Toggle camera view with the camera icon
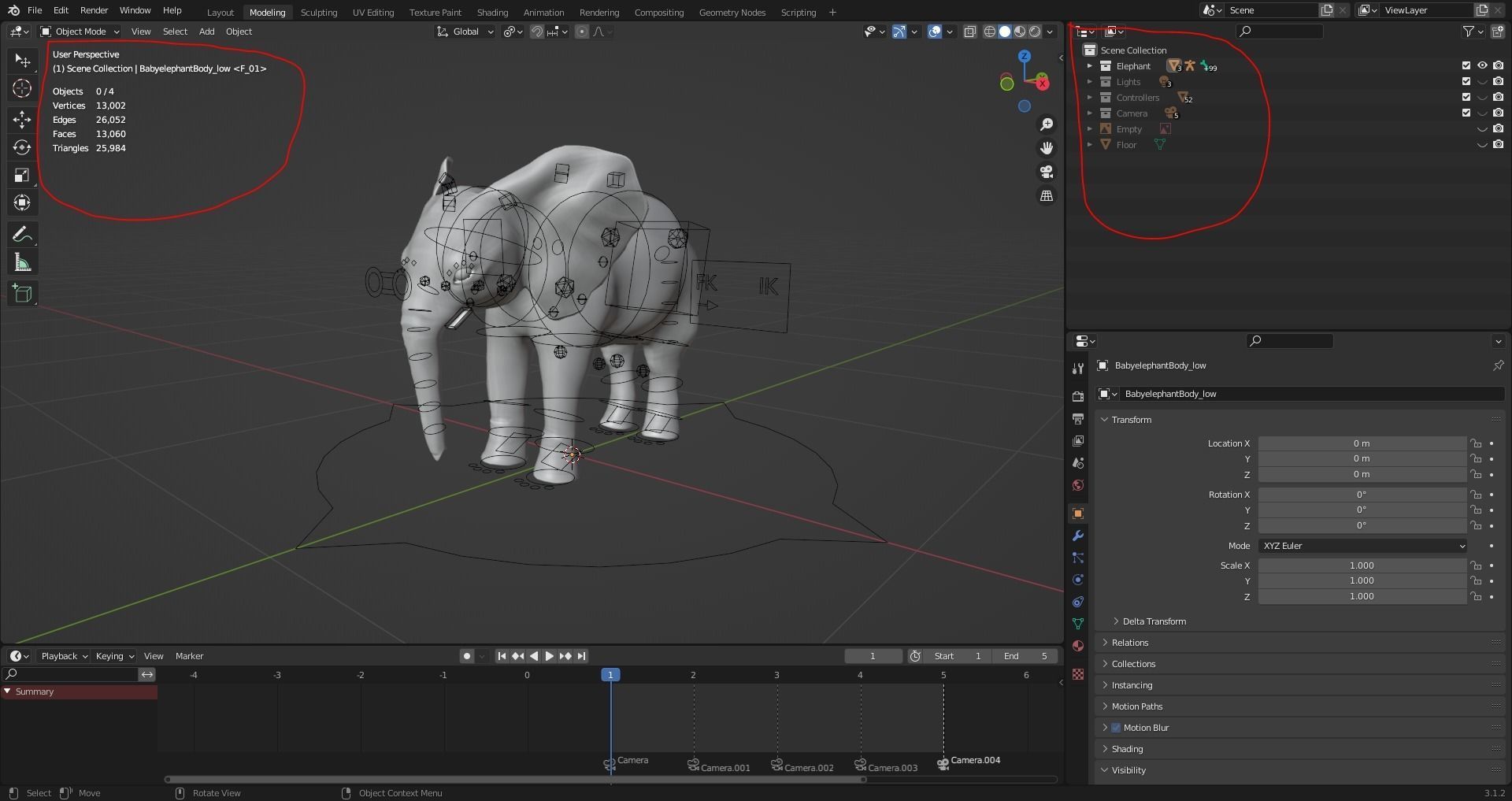1512x801 pixels. pos(1047,172)
